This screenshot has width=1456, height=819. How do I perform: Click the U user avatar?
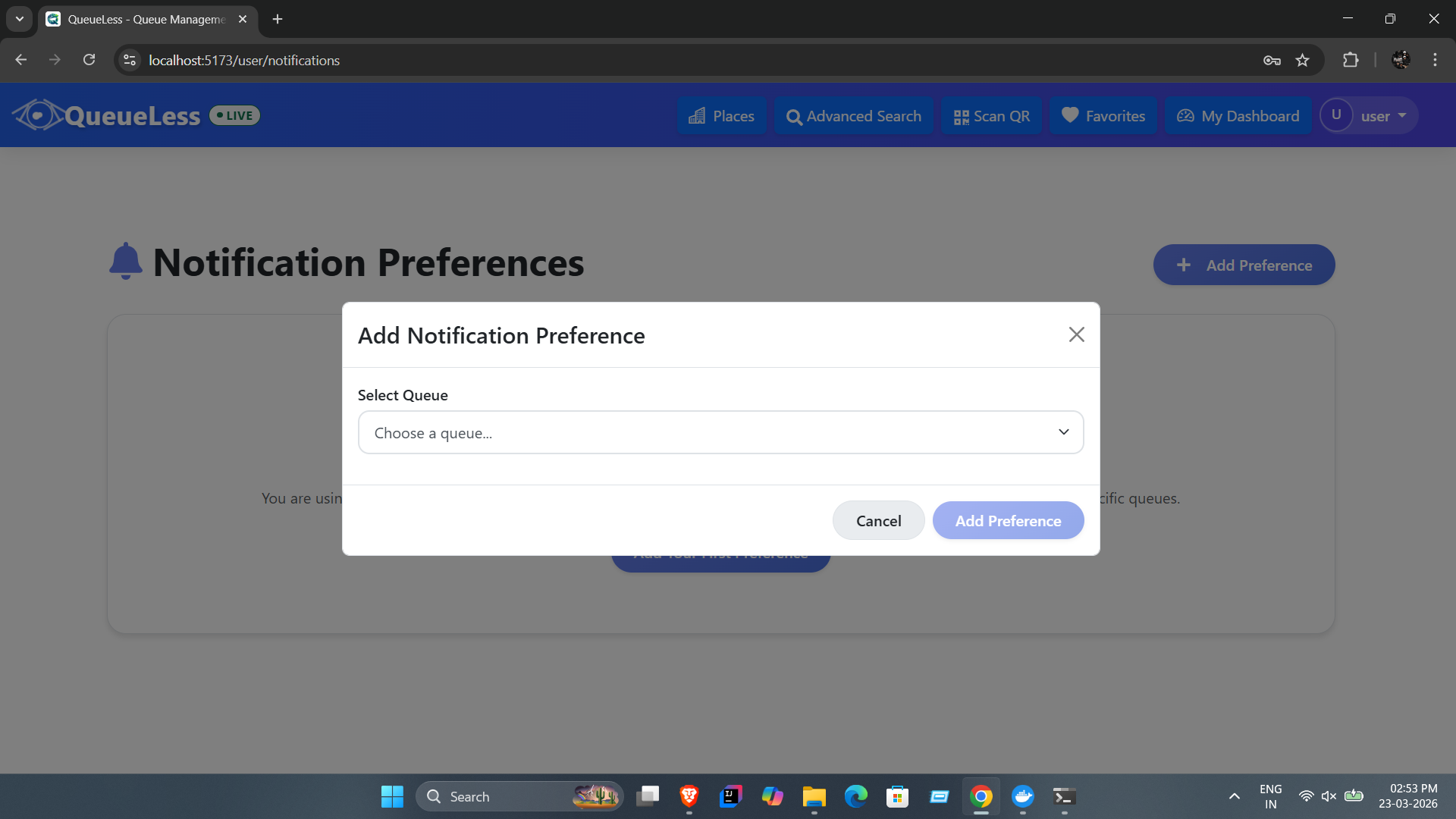tap(1336, 115)
